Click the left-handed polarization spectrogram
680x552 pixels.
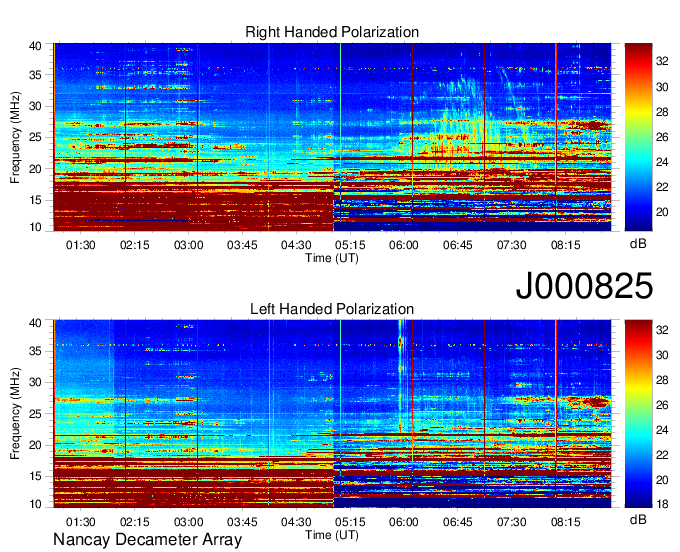click(332, 414)
